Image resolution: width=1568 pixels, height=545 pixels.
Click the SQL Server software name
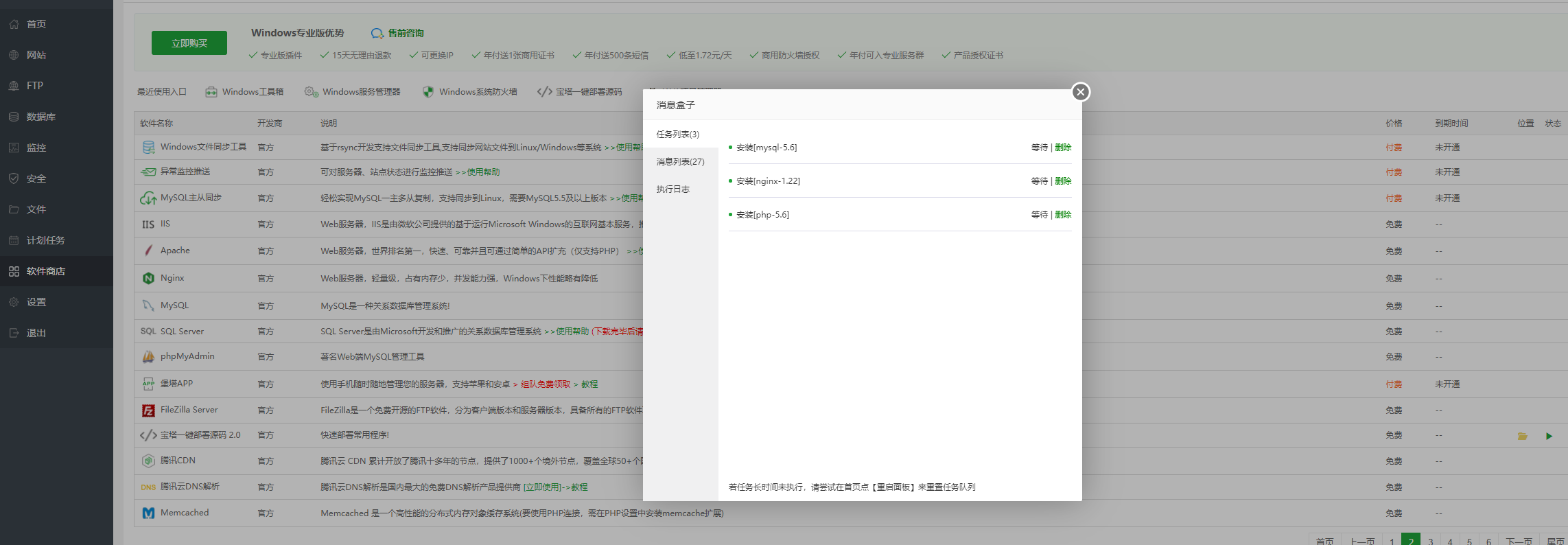tap(182, 331)
